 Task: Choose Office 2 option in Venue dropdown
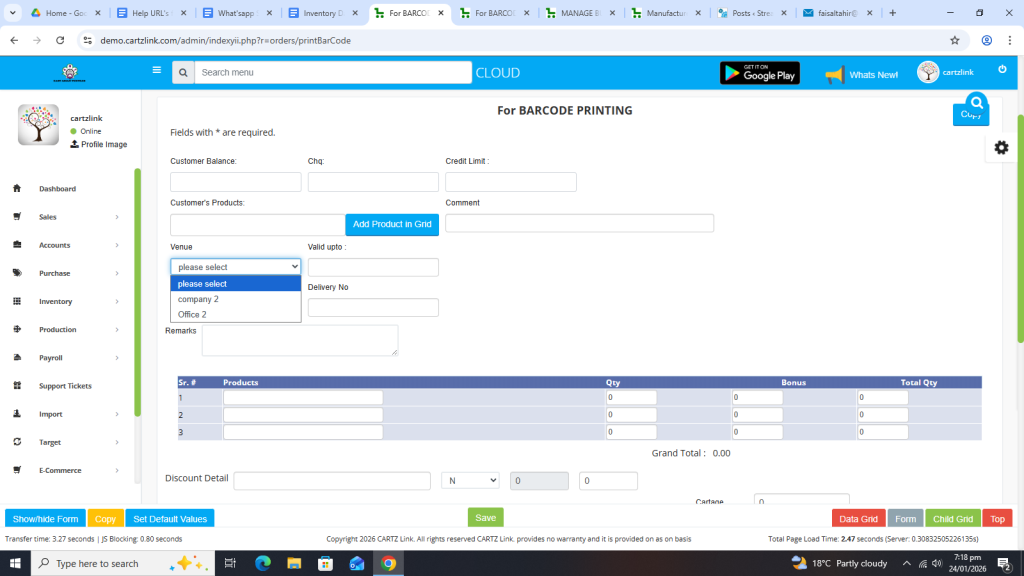coord(192,314)
